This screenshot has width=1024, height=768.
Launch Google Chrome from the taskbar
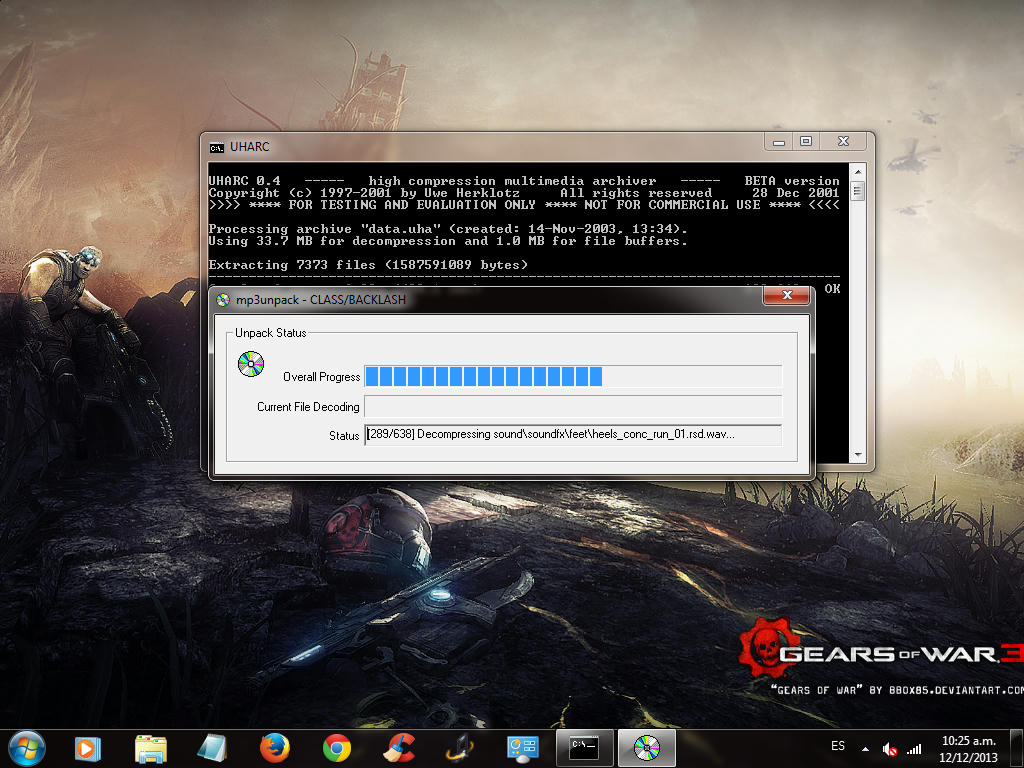point(336,748)
